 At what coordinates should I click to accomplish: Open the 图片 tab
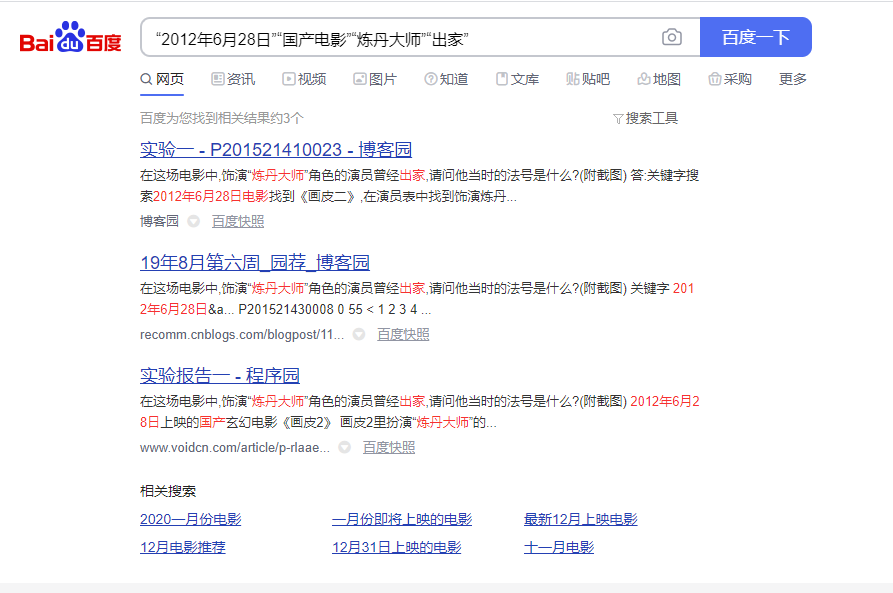click(x=375, y=79)
